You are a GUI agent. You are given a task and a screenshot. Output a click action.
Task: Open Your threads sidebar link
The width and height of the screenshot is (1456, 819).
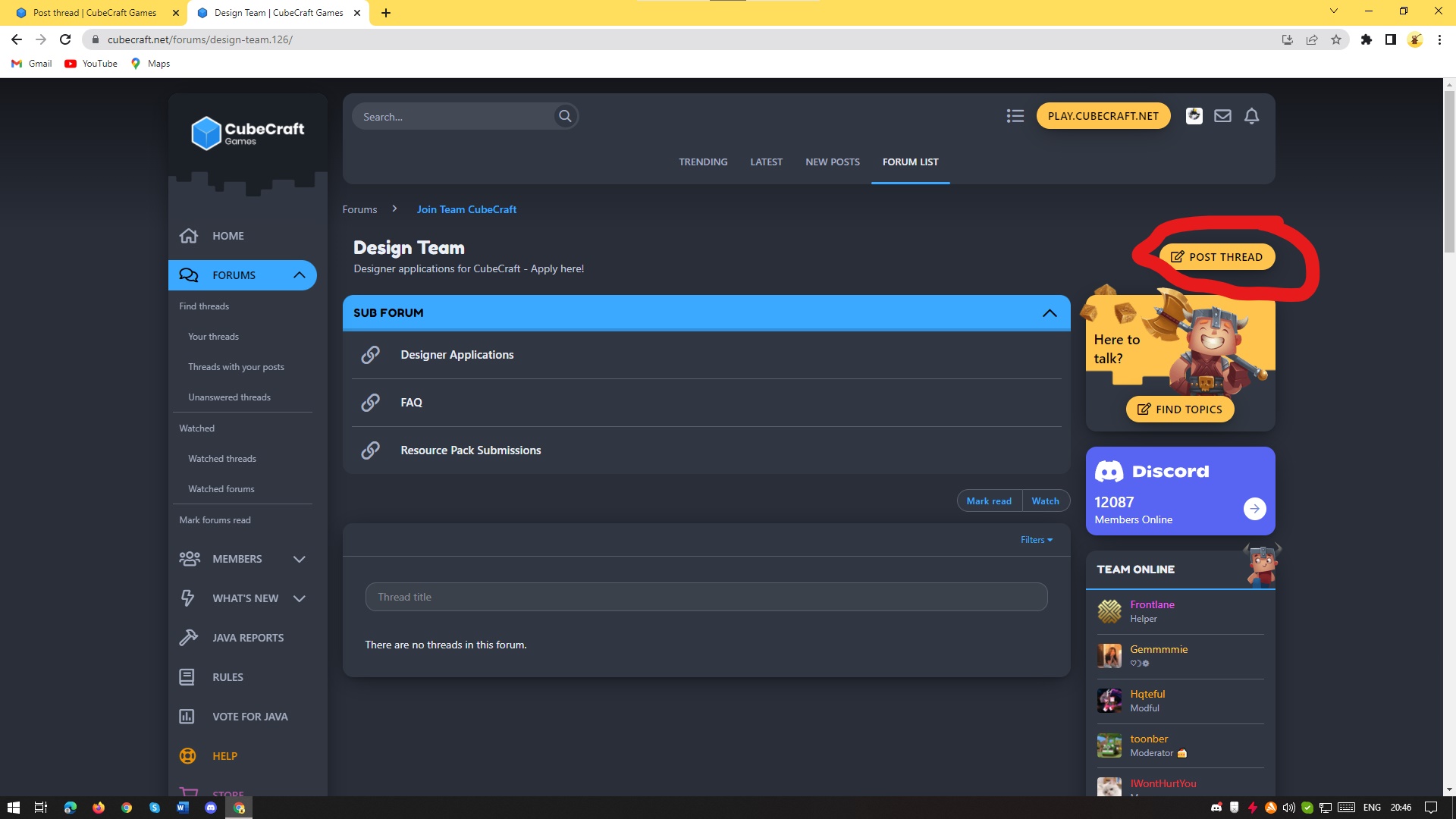(x=213, y=337)
